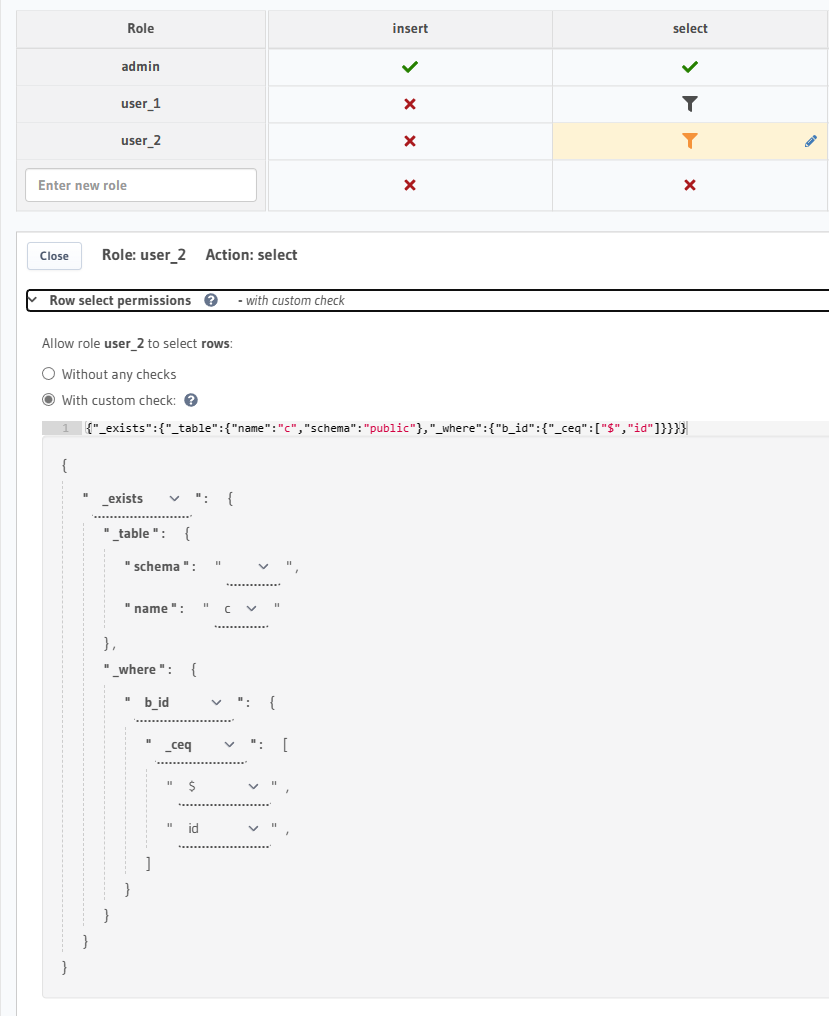Click the insert X on the new role row

click(x=409, y=185)
